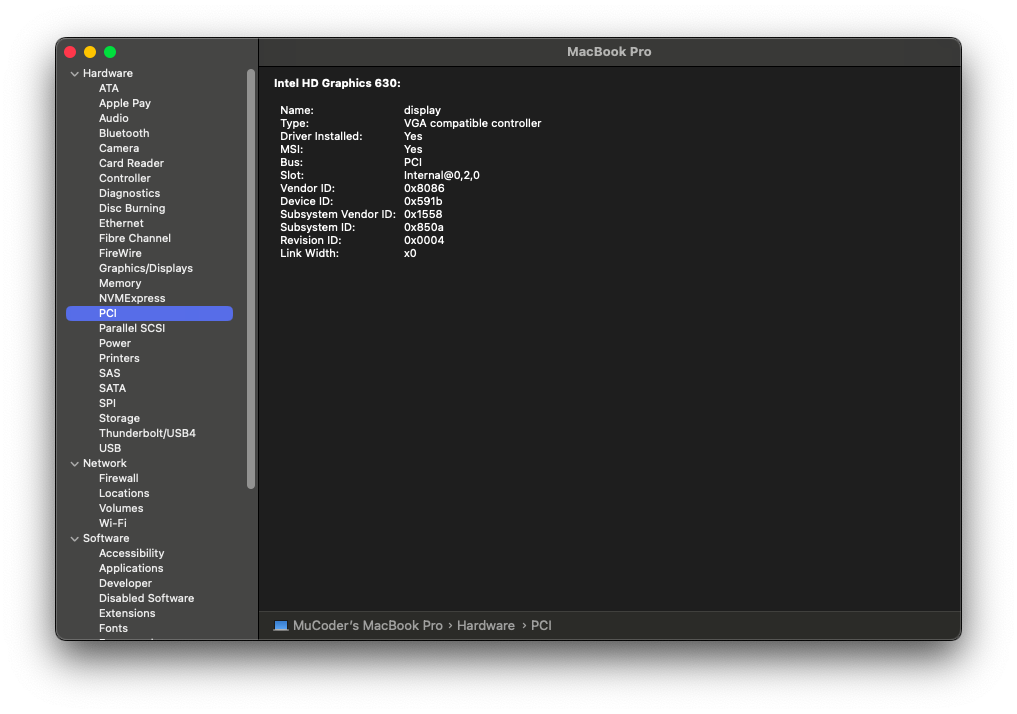1017x714 pixels.
Task: Open the Power category
Action: [114, 343]
